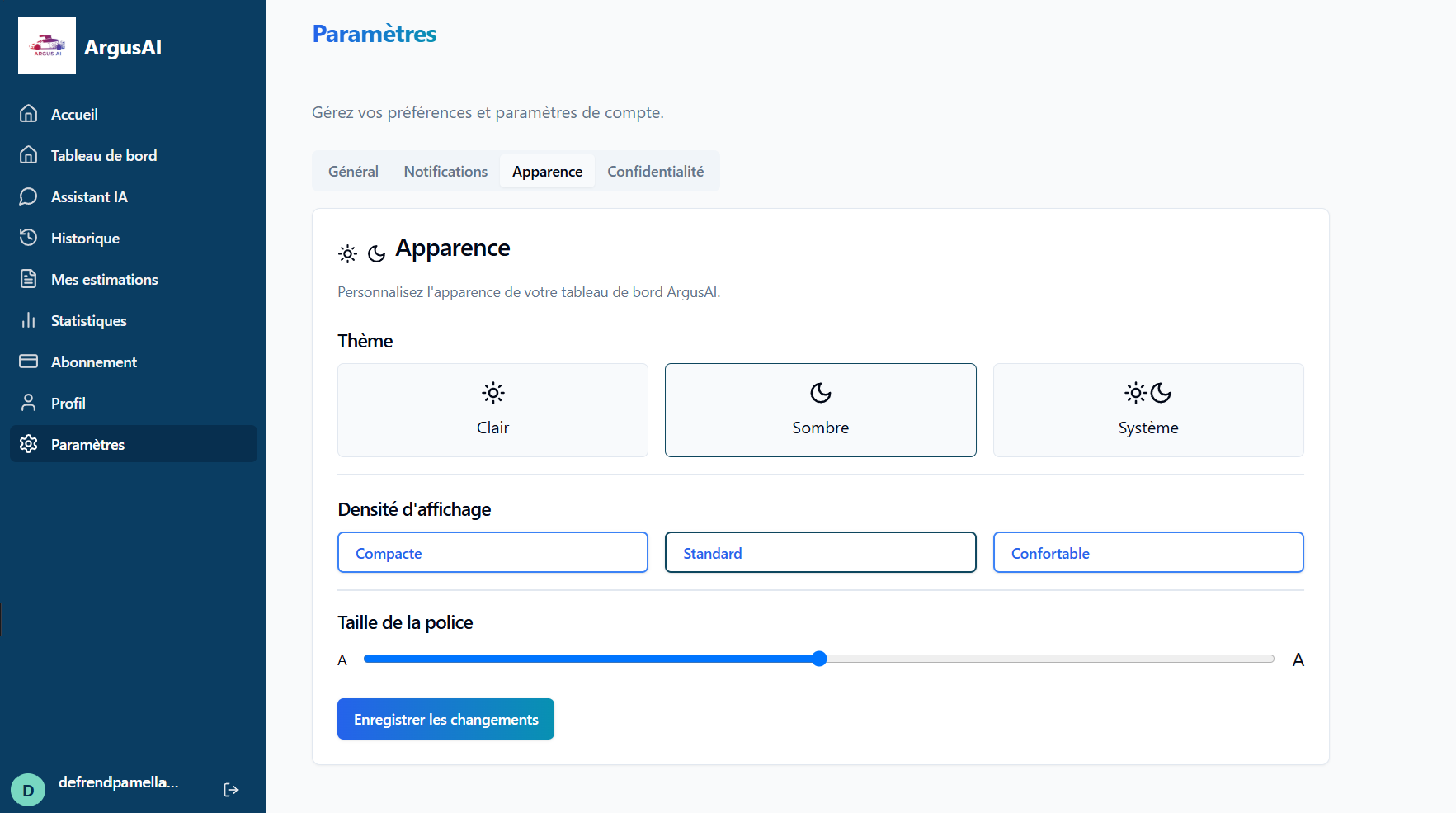The height and width of the screenshot is (813, 1456).
Task: Click the Apparence card heading text
Action: tap(453, 248)
